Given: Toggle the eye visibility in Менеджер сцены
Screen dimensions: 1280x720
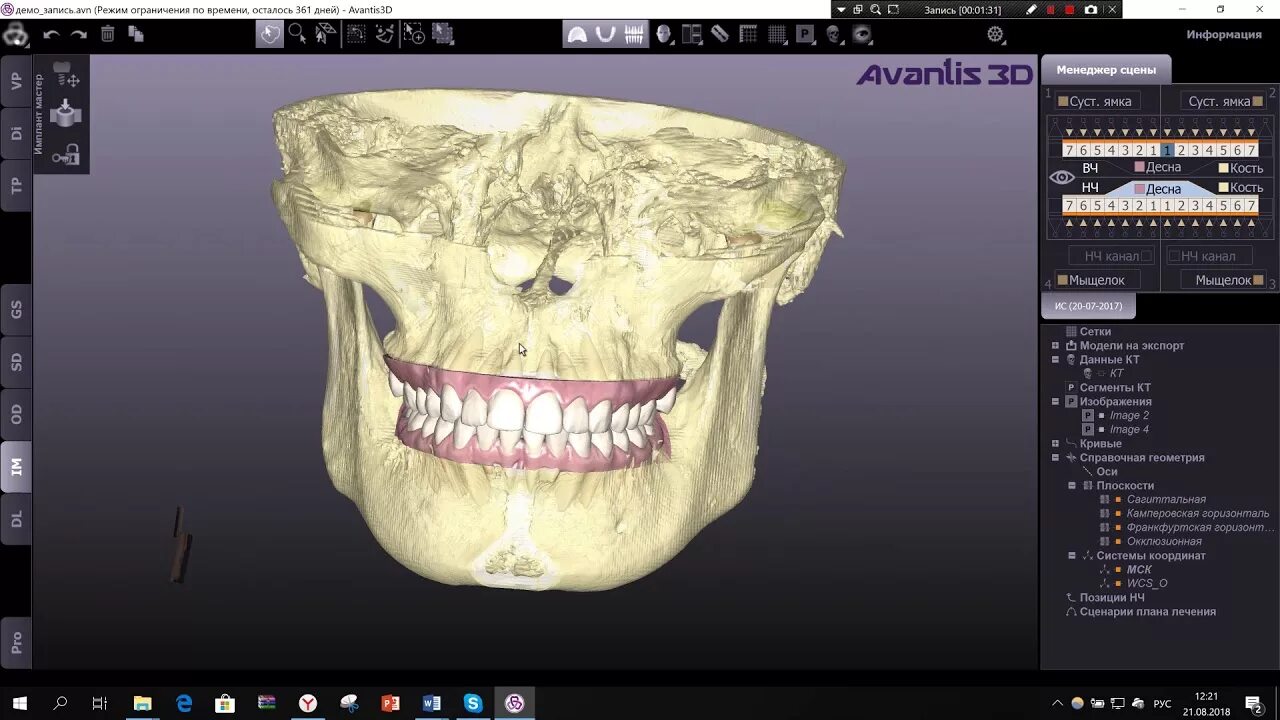Looking at the screenshot, I should [1061, 177].
